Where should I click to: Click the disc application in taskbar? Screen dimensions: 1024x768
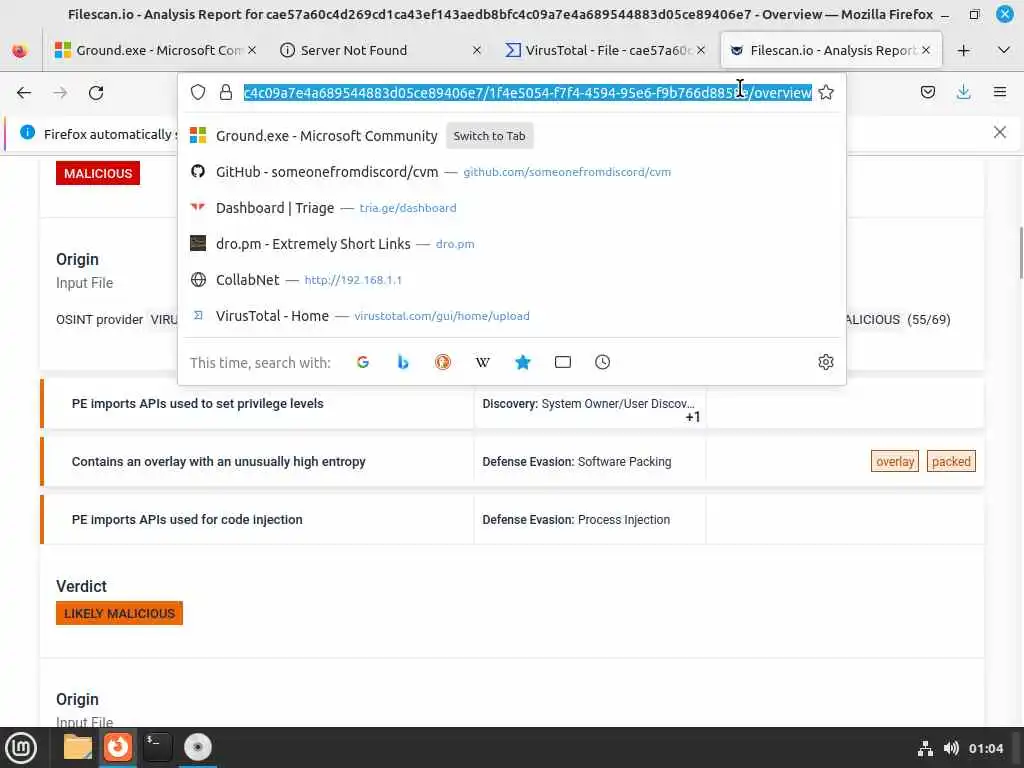(197, 747)
